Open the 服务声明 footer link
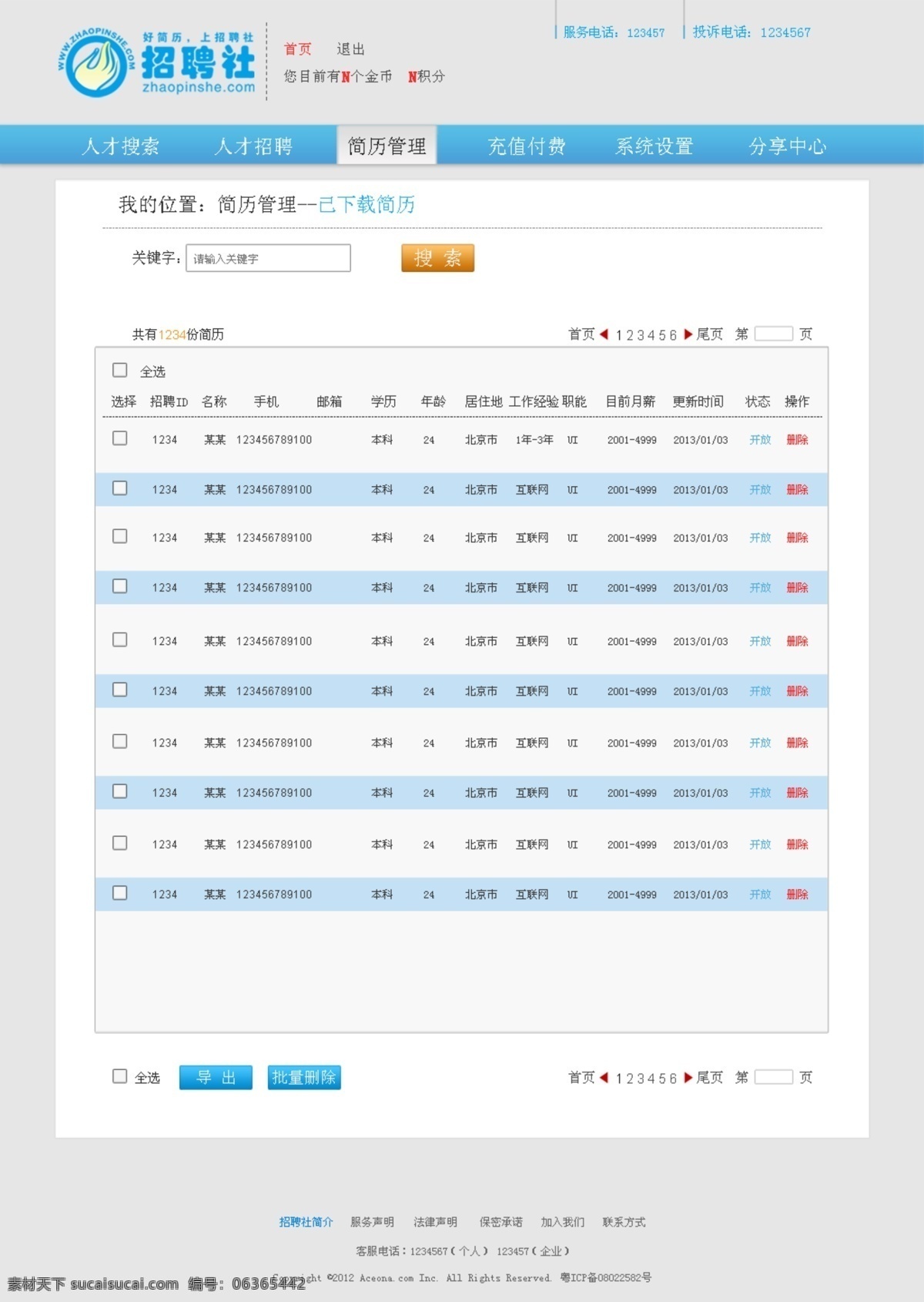This screenshot has width=924, height=1302. (x=372, y=1222)
